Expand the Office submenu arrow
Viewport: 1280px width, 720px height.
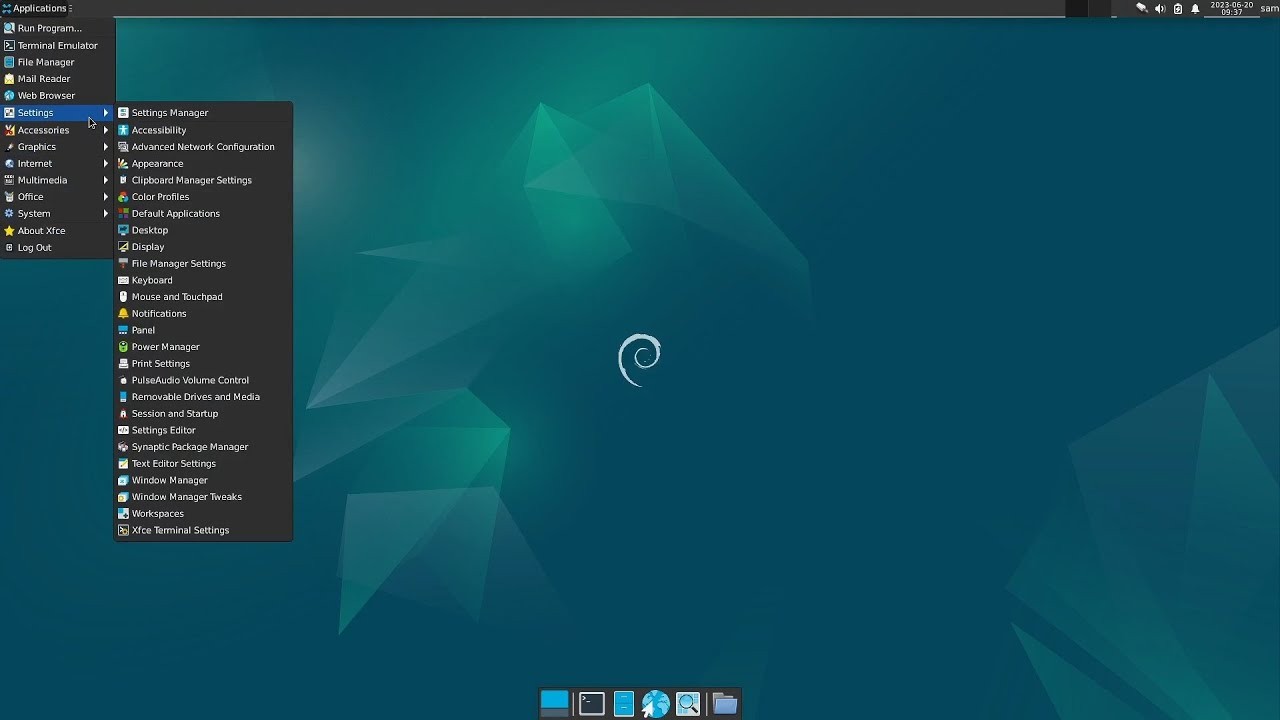click(105, 197)
